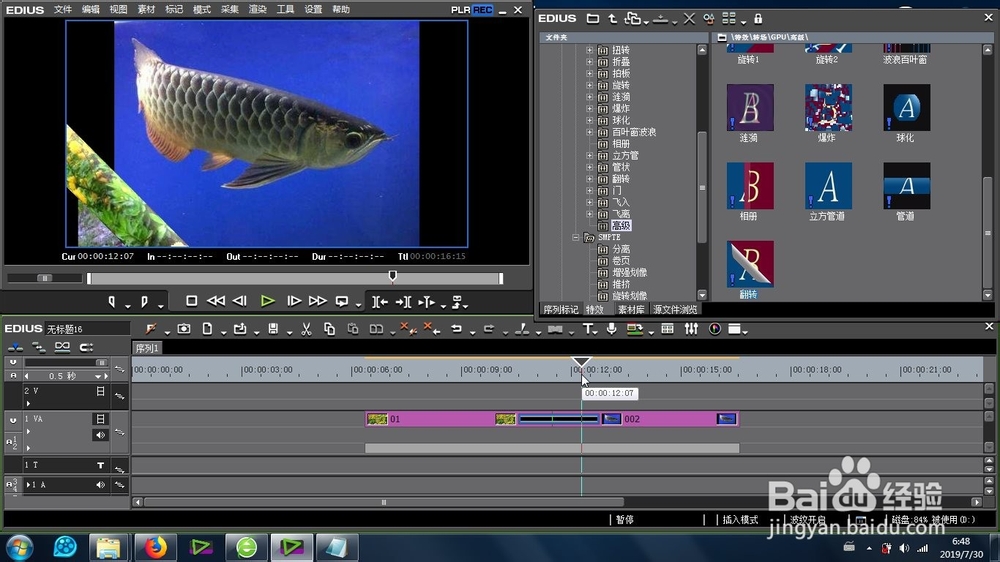Open the audio mixer sliders icon
The height and width of the screenshot is (562, 1000).
(x=691, y=329)
